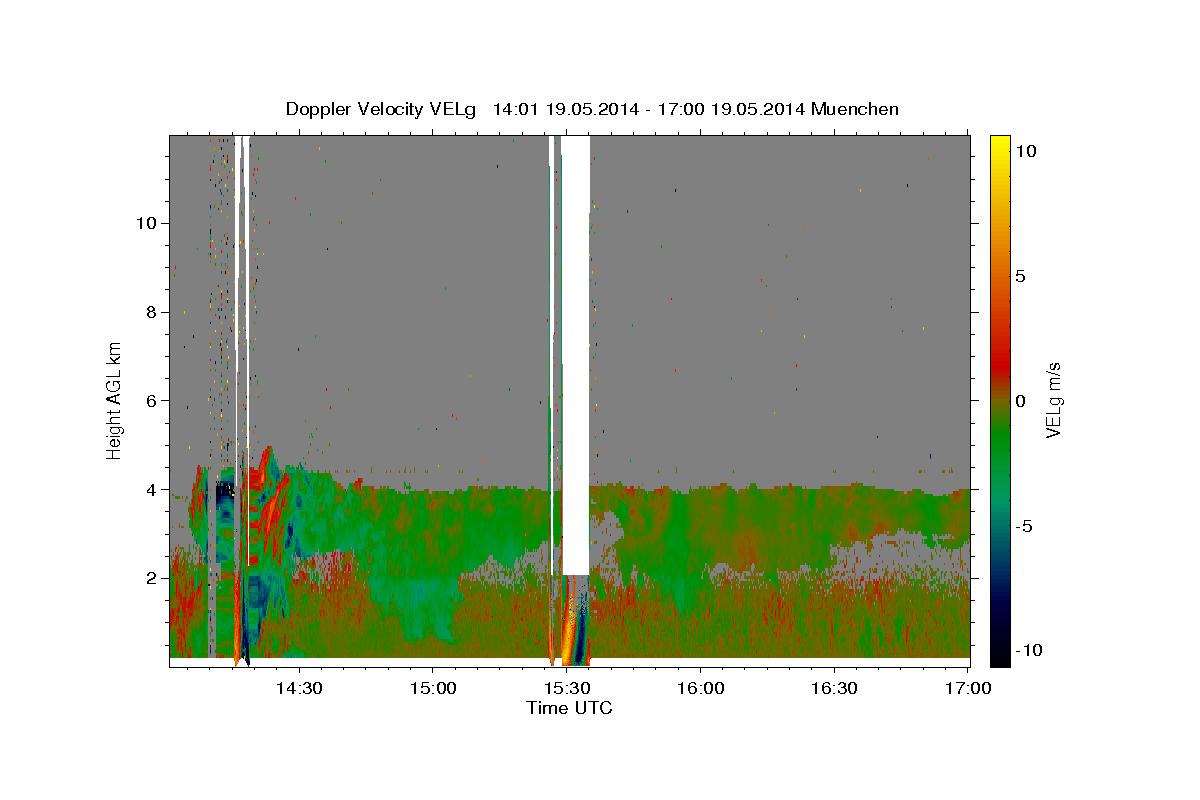This screenshot has width=1200, height=800.
Task: Click the colorbar value -5 label
Action: point(1023,526)
